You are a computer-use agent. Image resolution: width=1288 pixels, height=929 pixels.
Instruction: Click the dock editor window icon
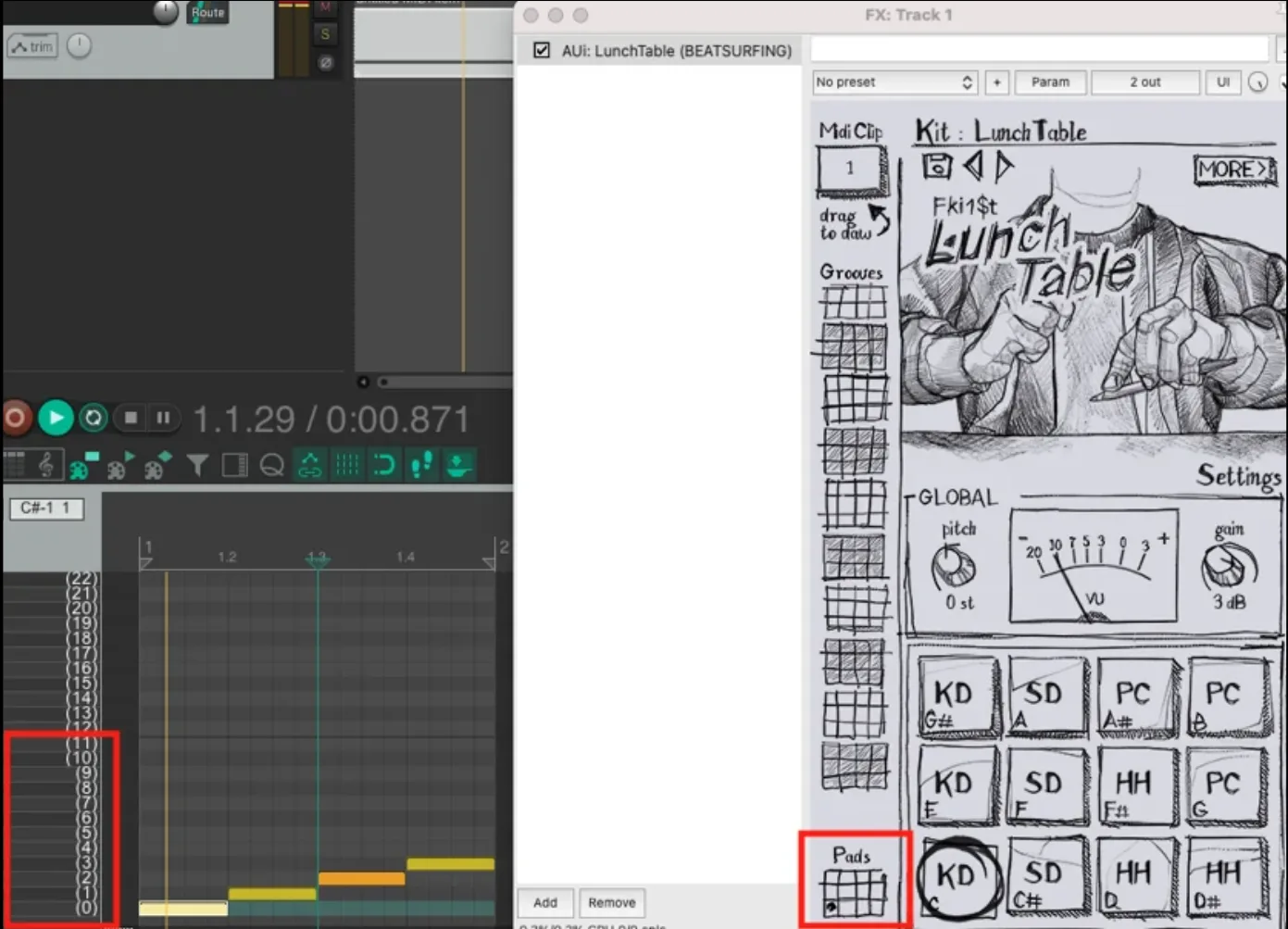pyautogui.click(x=234, y=464)
